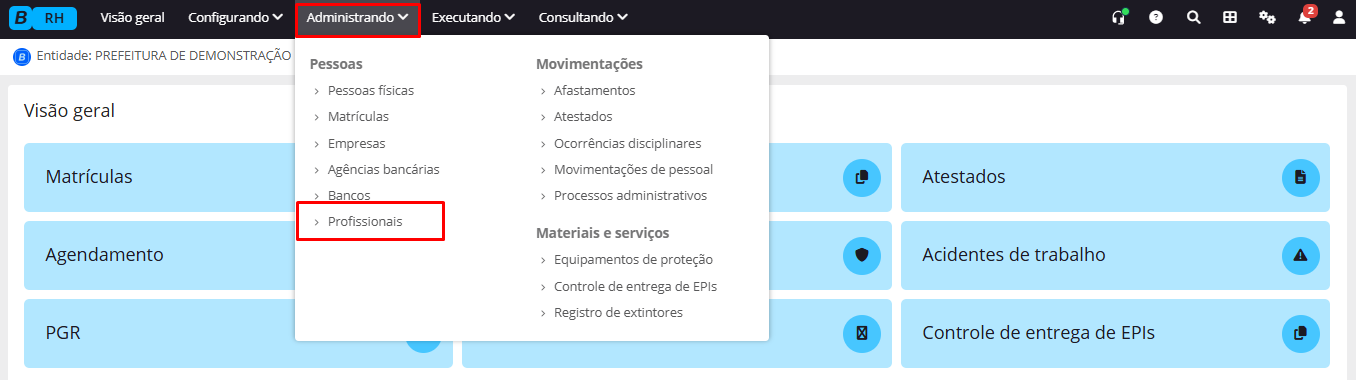
Task: Click the Acidentes de trabalho warning icon
Action: [1300, 255]
